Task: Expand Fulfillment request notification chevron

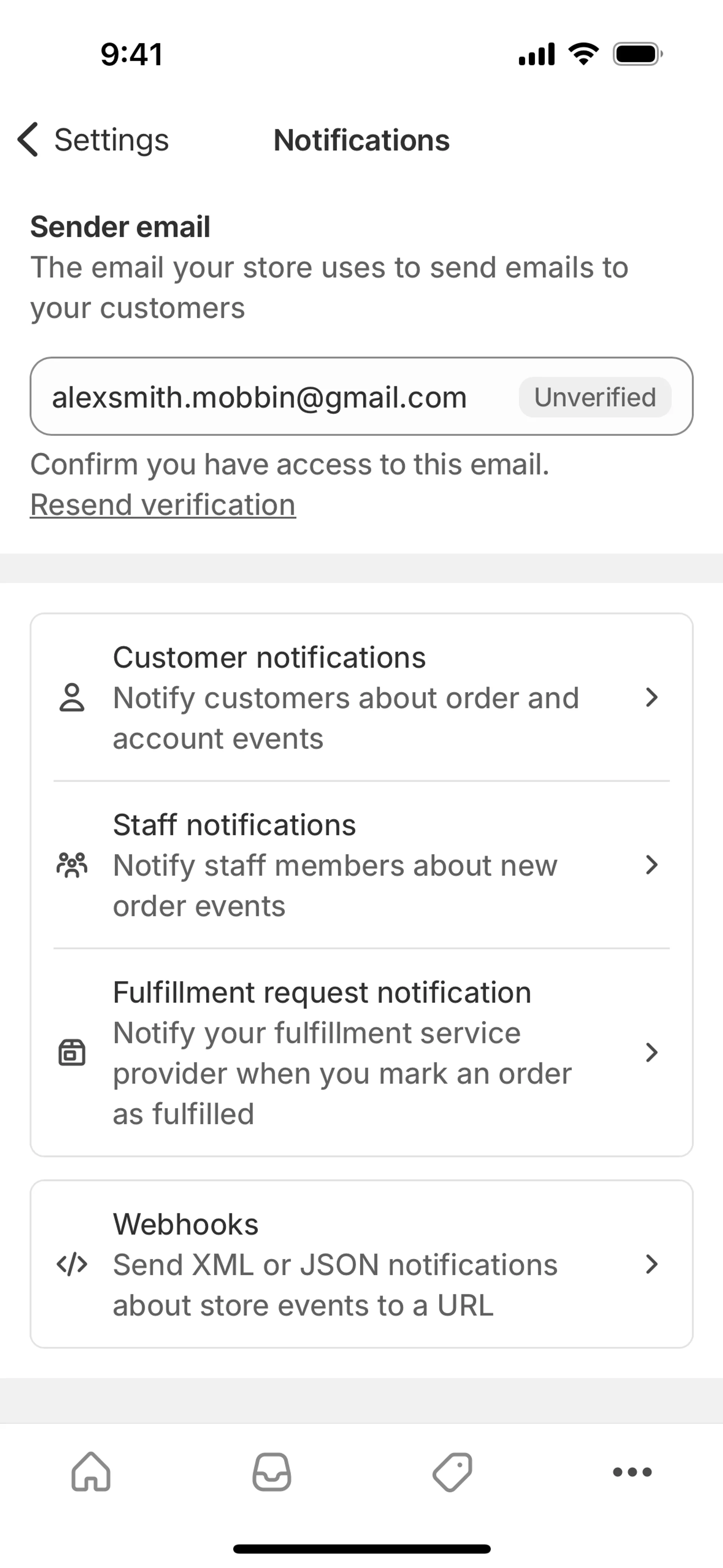Action: [x=651, y=1053]
